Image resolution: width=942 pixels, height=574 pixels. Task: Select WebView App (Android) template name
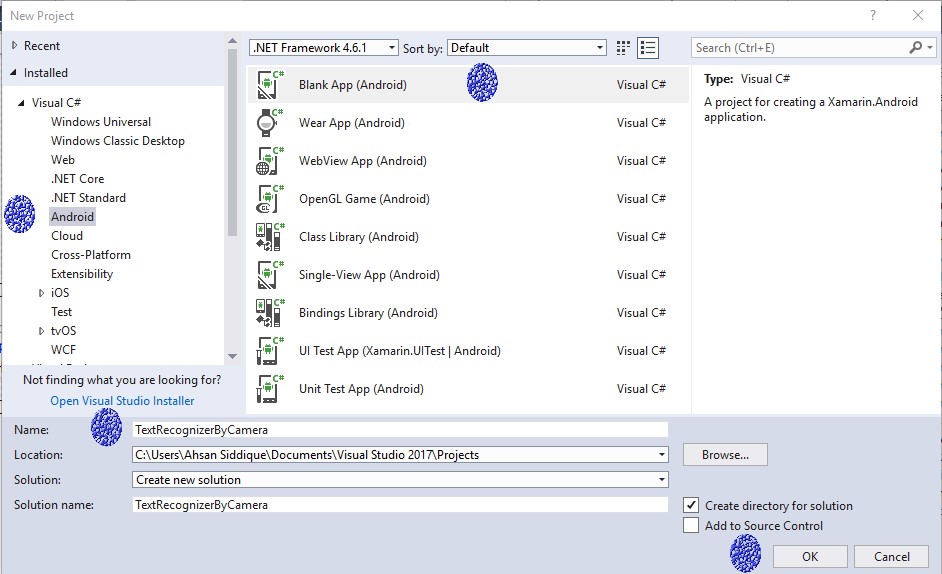(363, 160)
